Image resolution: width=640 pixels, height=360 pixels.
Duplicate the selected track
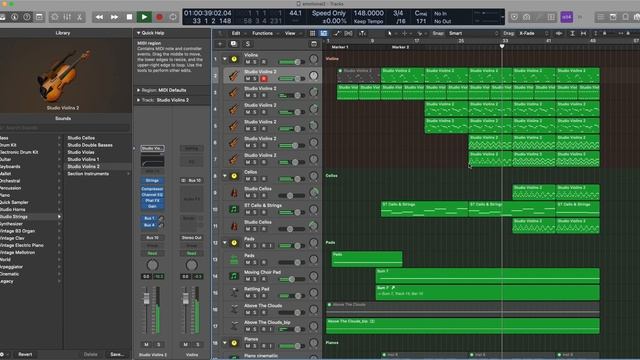[x=233, y=44]
